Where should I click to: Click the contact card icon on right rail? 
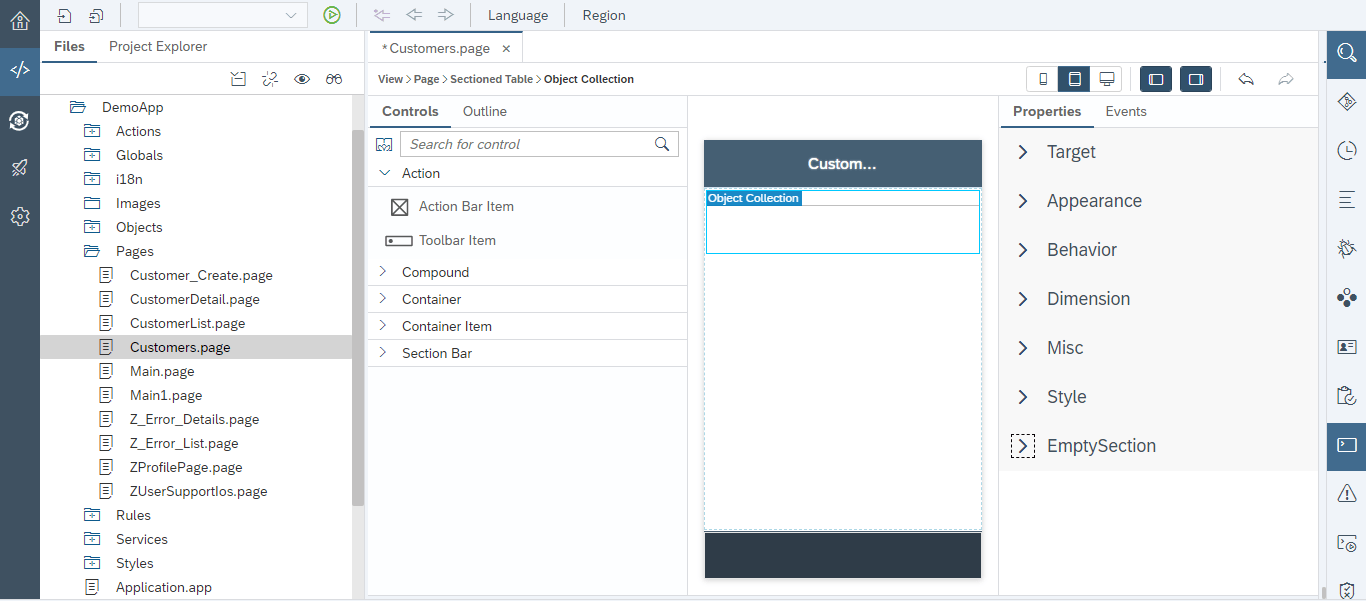(1347, 347)
